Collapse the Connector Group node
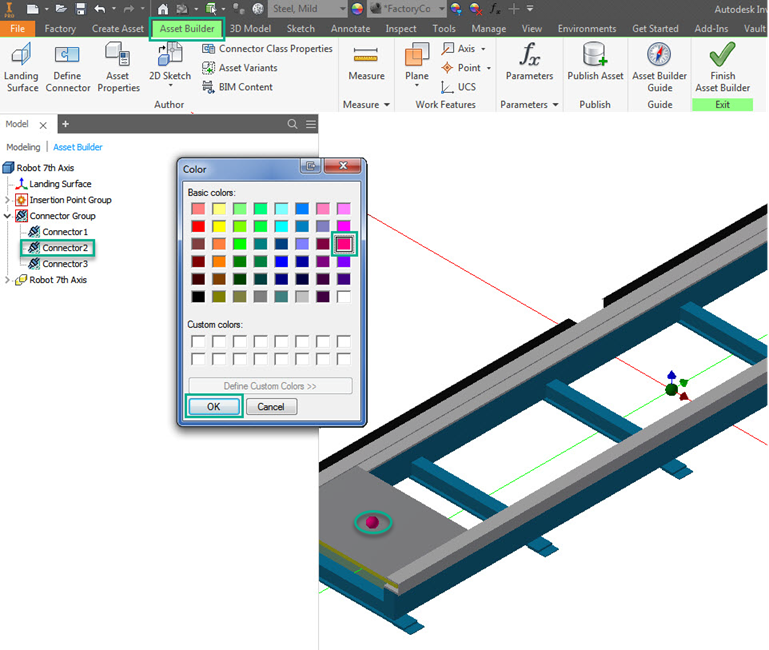Screen dimensions: 769x650 (x=7, y=216)
